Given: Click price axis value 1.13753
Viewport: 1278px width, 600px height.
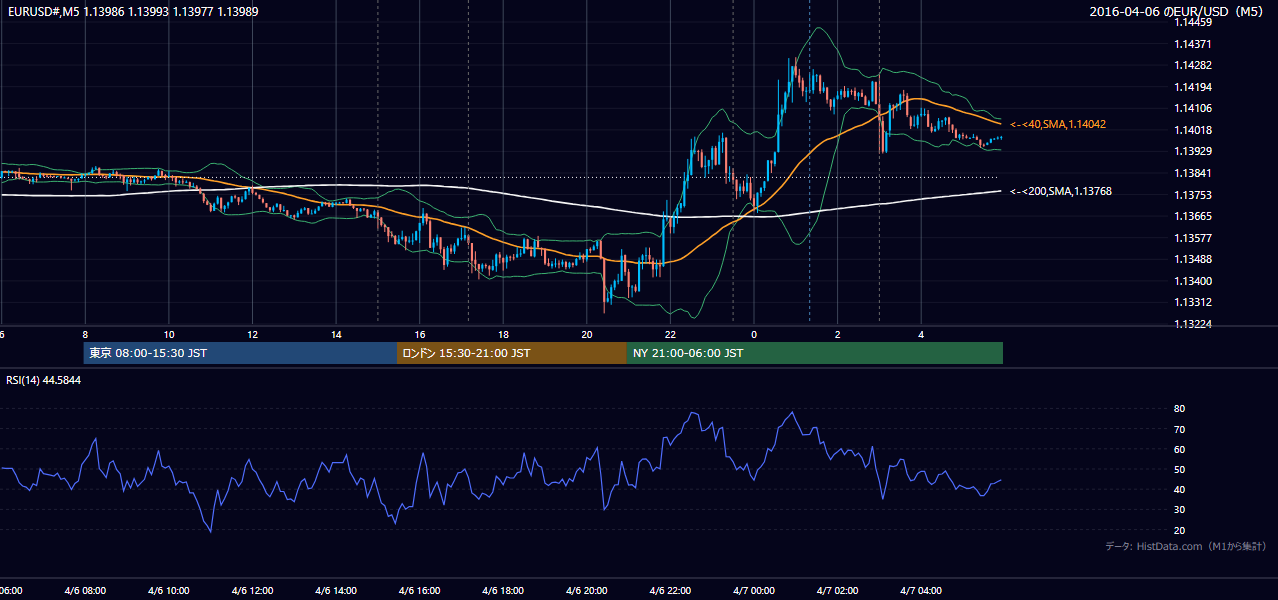Looking at the screenshot, I should point(1192,195).
